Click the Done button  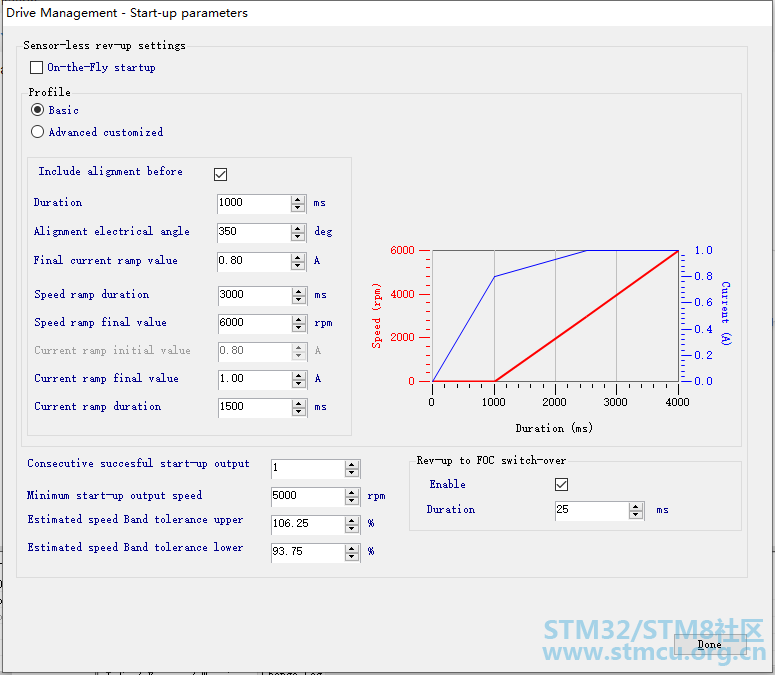pyautogui.click(x=710, y=644)
